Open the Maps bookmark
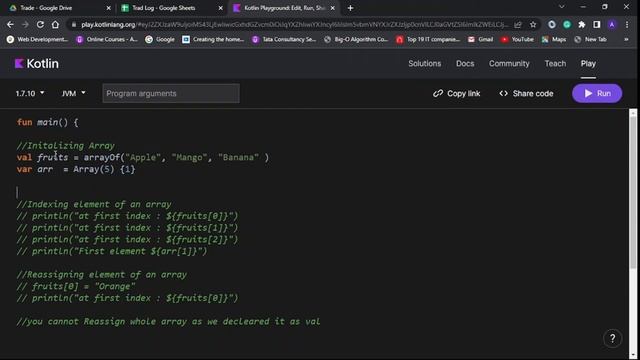 pyautogui.click(x=554, y=39)
